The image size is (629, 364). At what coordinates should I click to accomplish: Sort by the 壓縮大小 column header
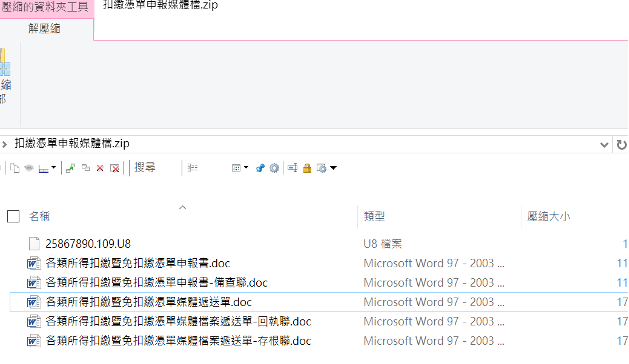pyautogui.click(x=548, y=216)
